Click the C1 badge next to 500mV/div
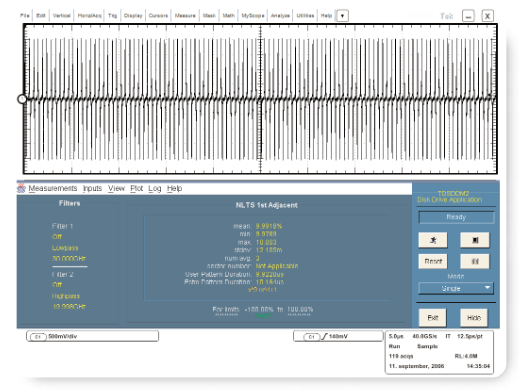519x390 pixels. 38,337
